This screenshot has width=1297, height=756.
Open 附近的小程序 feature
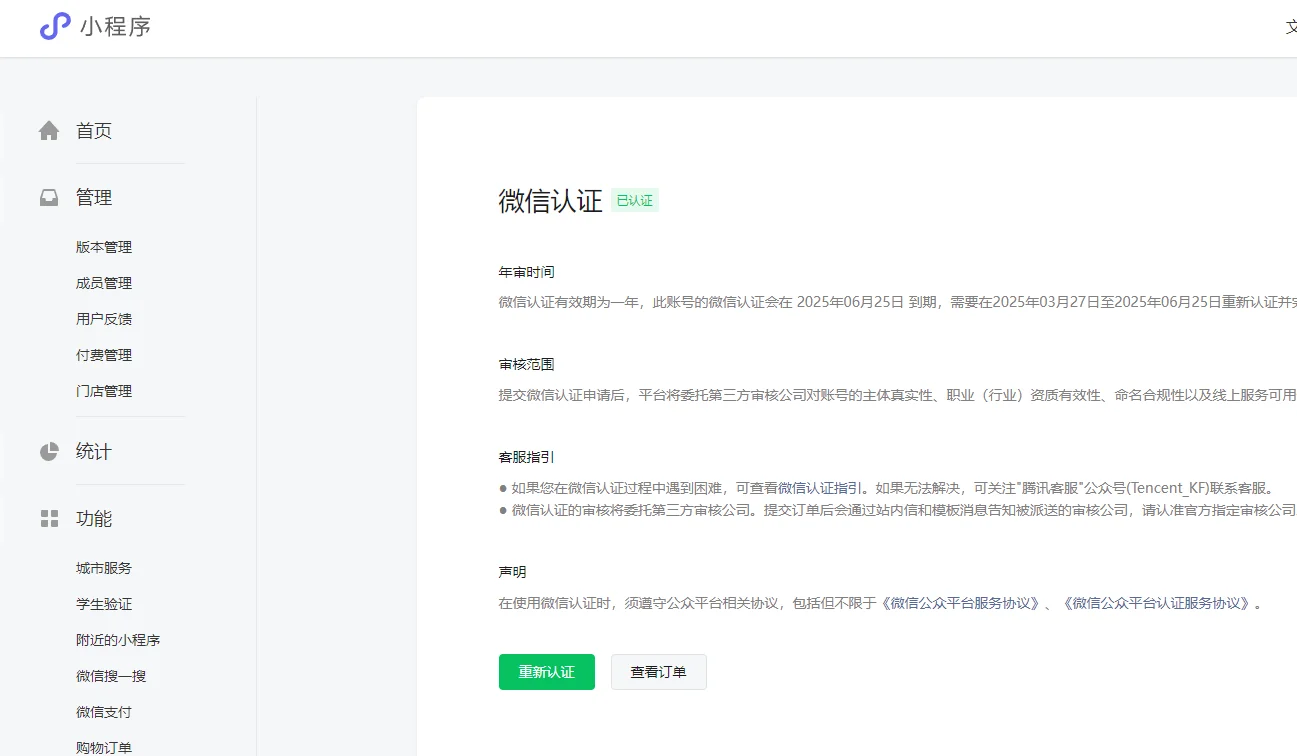pyautogui.click(x=118, y=640)
